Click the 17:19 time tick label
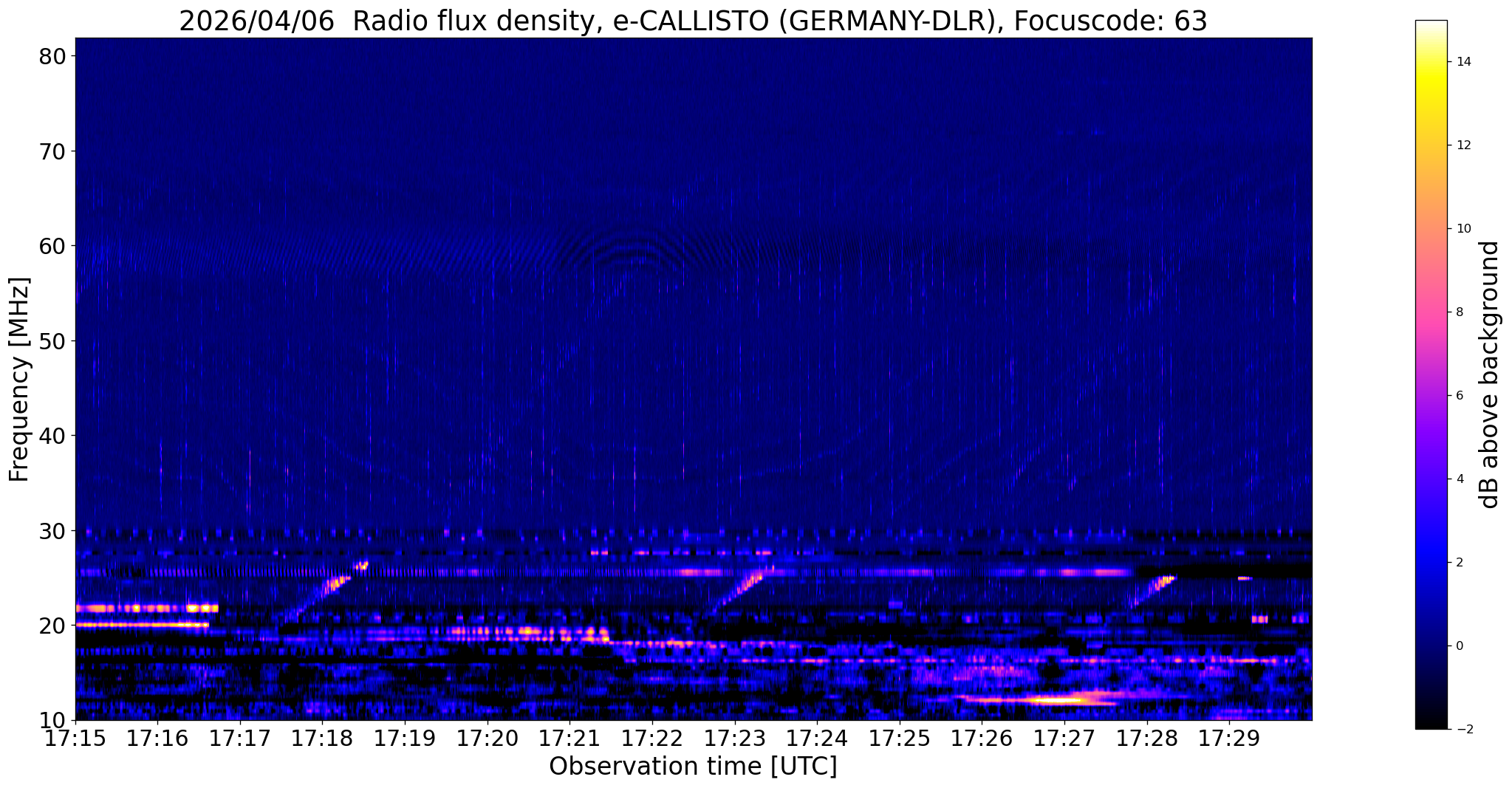Viewport: 1512px width, 788px height. click(405, 738)
